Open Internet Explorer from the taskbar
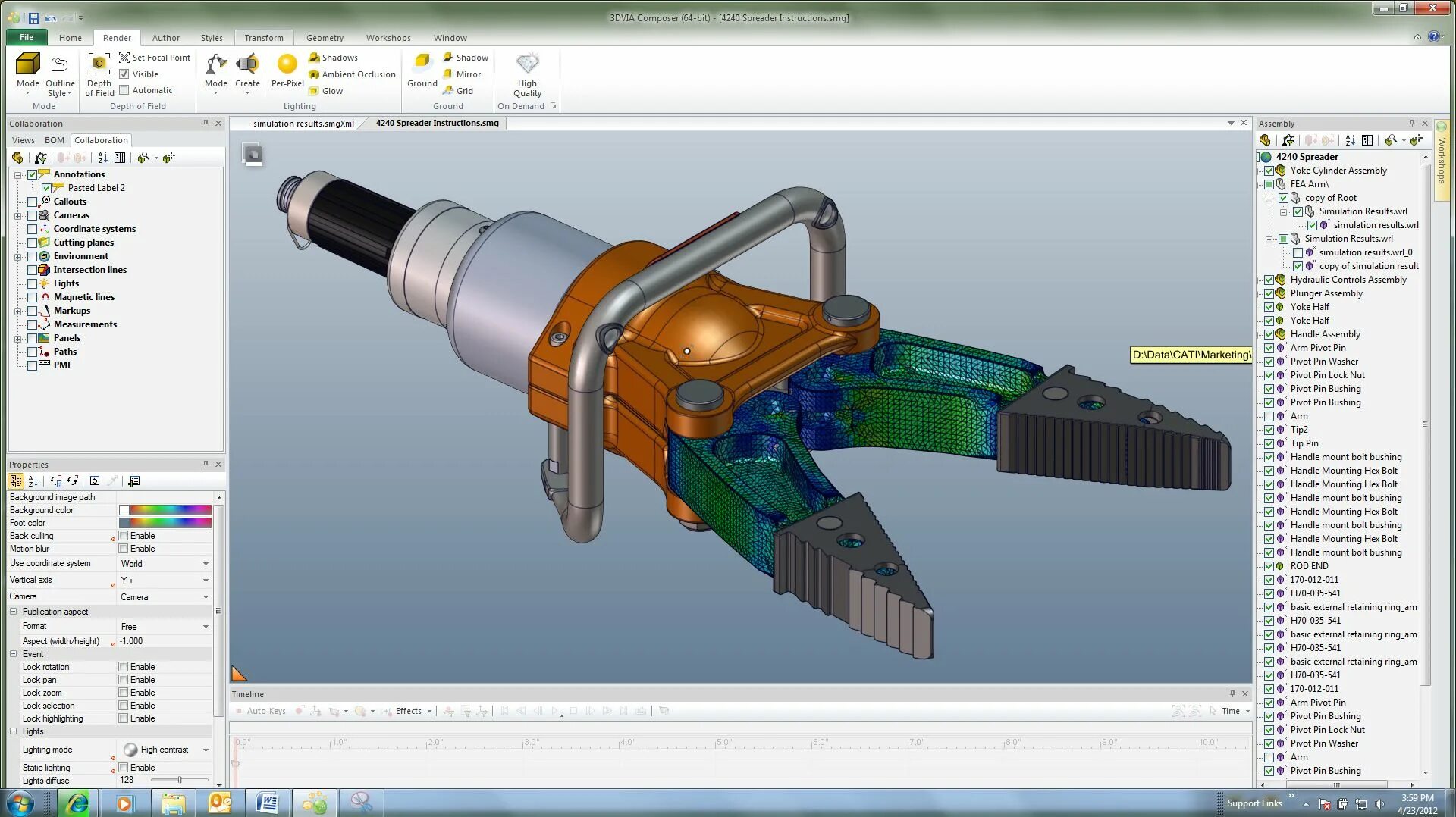Viewport: 1456px width, 817px height. point(77,803)
